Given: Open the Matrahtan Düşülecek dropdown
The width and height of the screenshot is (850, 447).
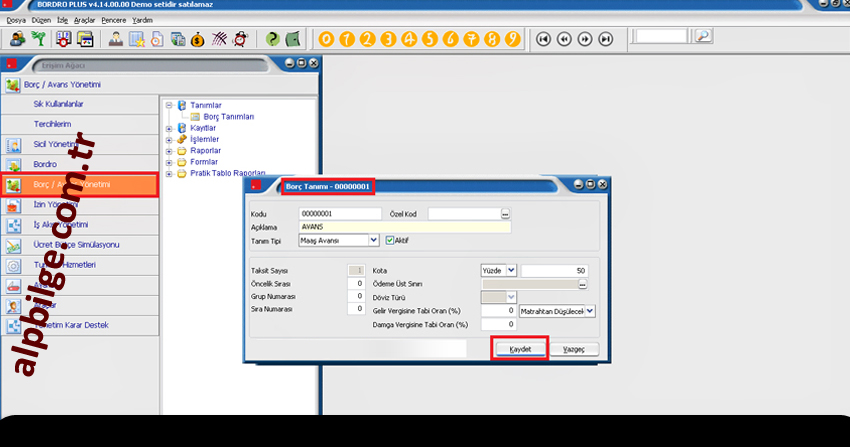Looking at the screenshot, I should pos(589,311).
